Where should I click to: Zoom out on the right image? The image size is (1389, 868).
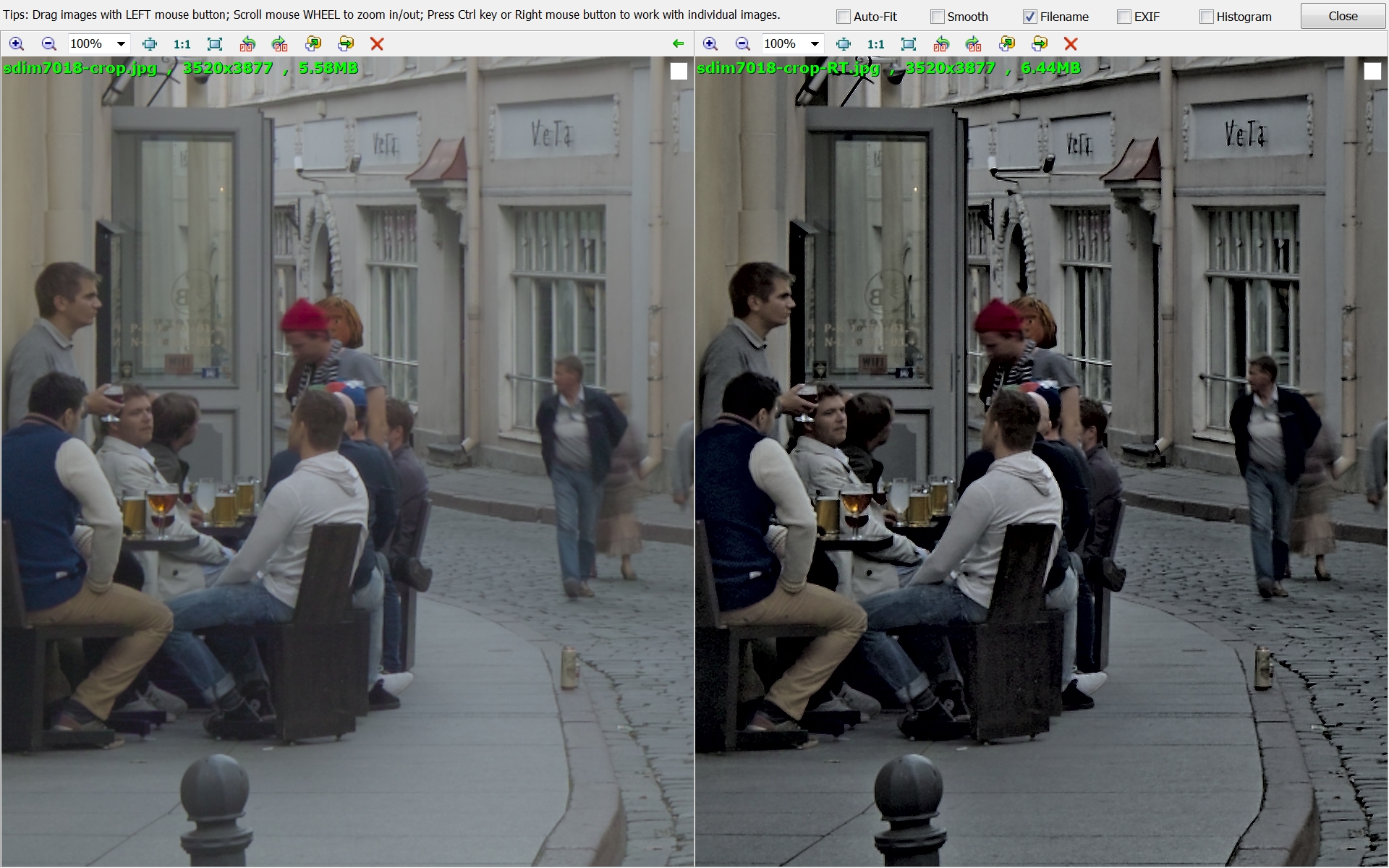(x=742, y=44)
